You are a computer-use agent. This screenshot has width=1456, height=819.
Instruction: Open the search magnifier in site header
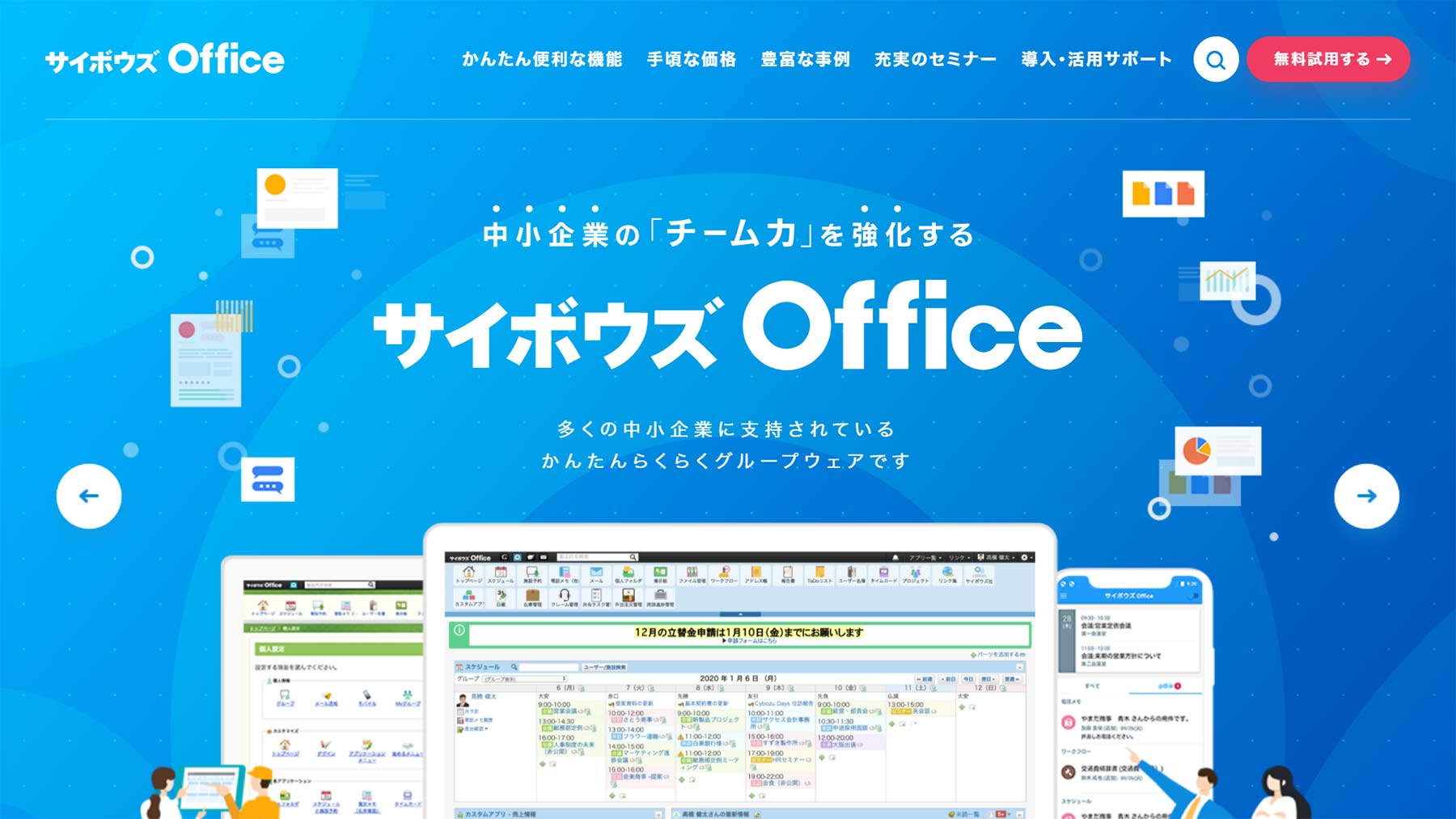click(x=1216, y=59)
